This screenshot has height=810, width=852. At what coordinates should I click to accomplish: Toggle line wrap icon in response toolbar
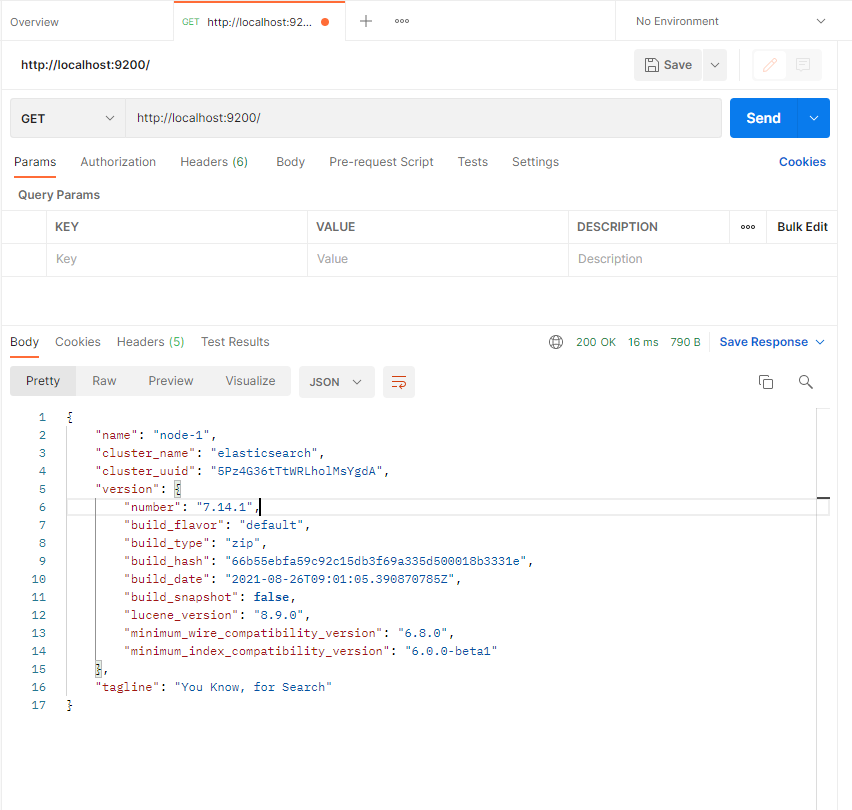click(399, 382)
